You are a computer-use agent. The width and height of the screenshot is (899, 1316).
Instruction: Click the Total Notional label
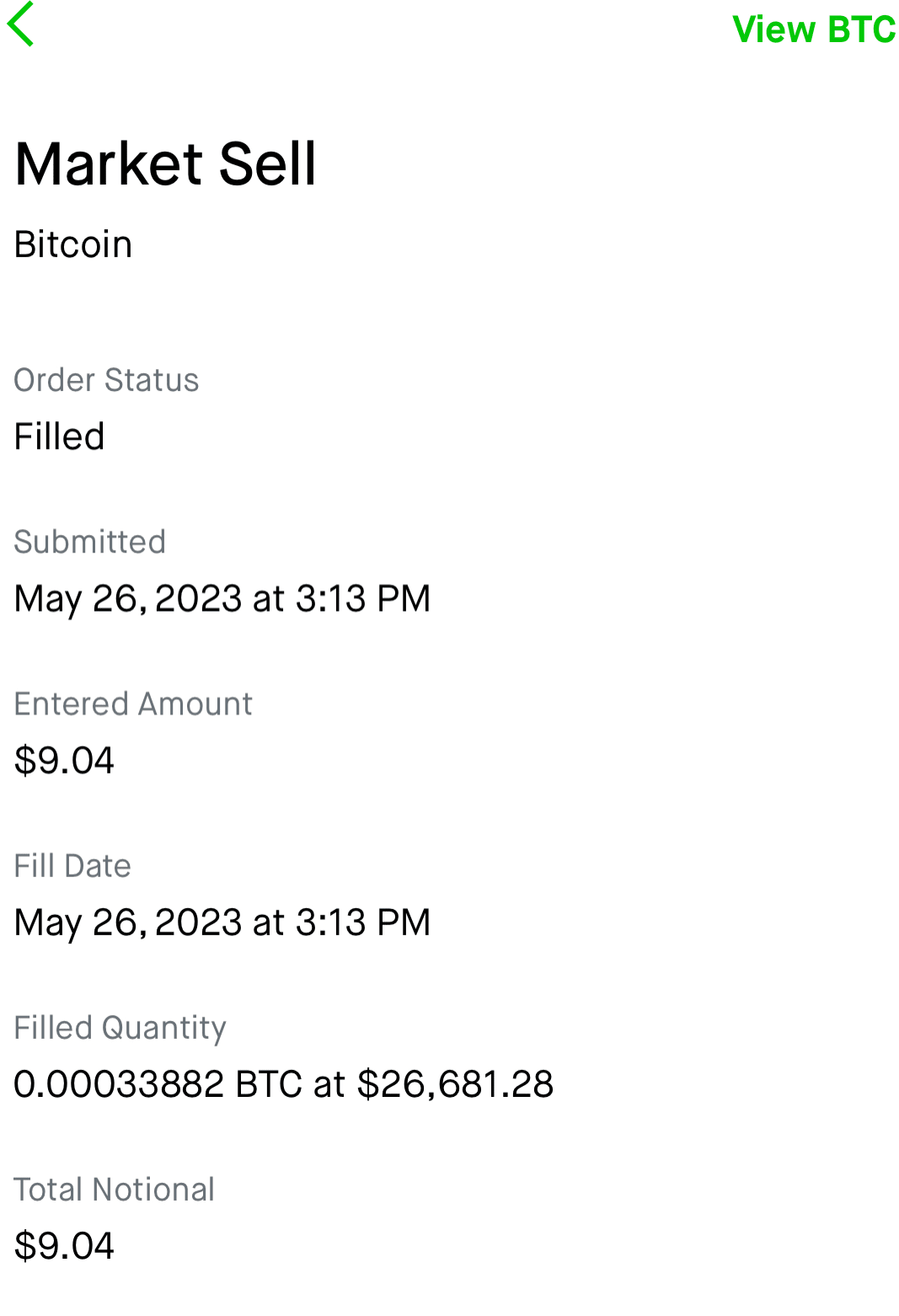114,1190
